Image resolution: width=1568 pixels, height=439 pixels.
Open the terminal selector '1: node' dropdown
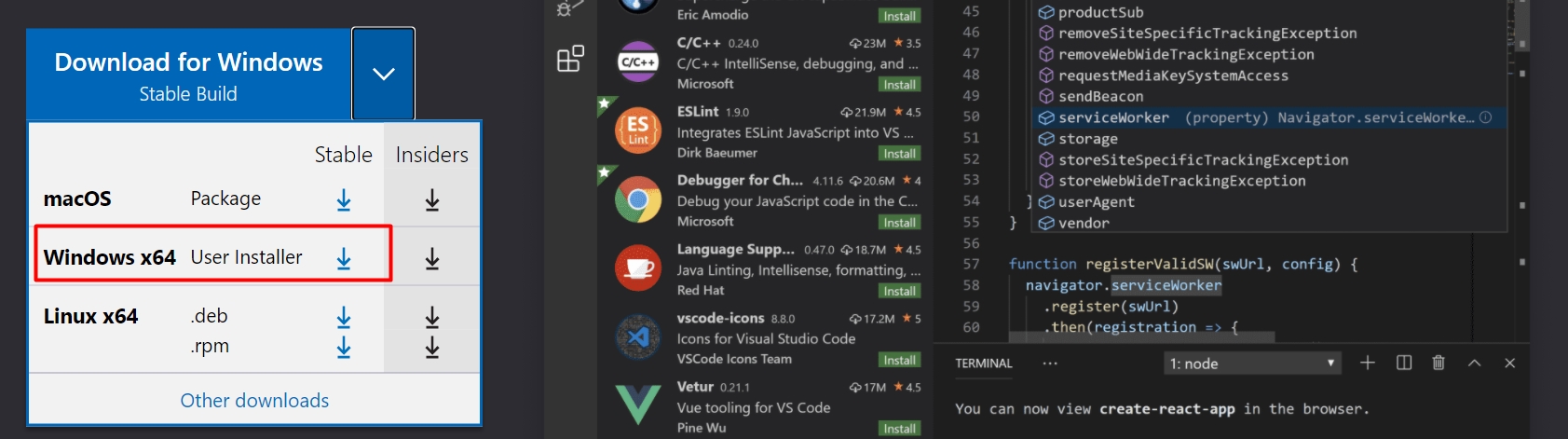[1252, 364]
